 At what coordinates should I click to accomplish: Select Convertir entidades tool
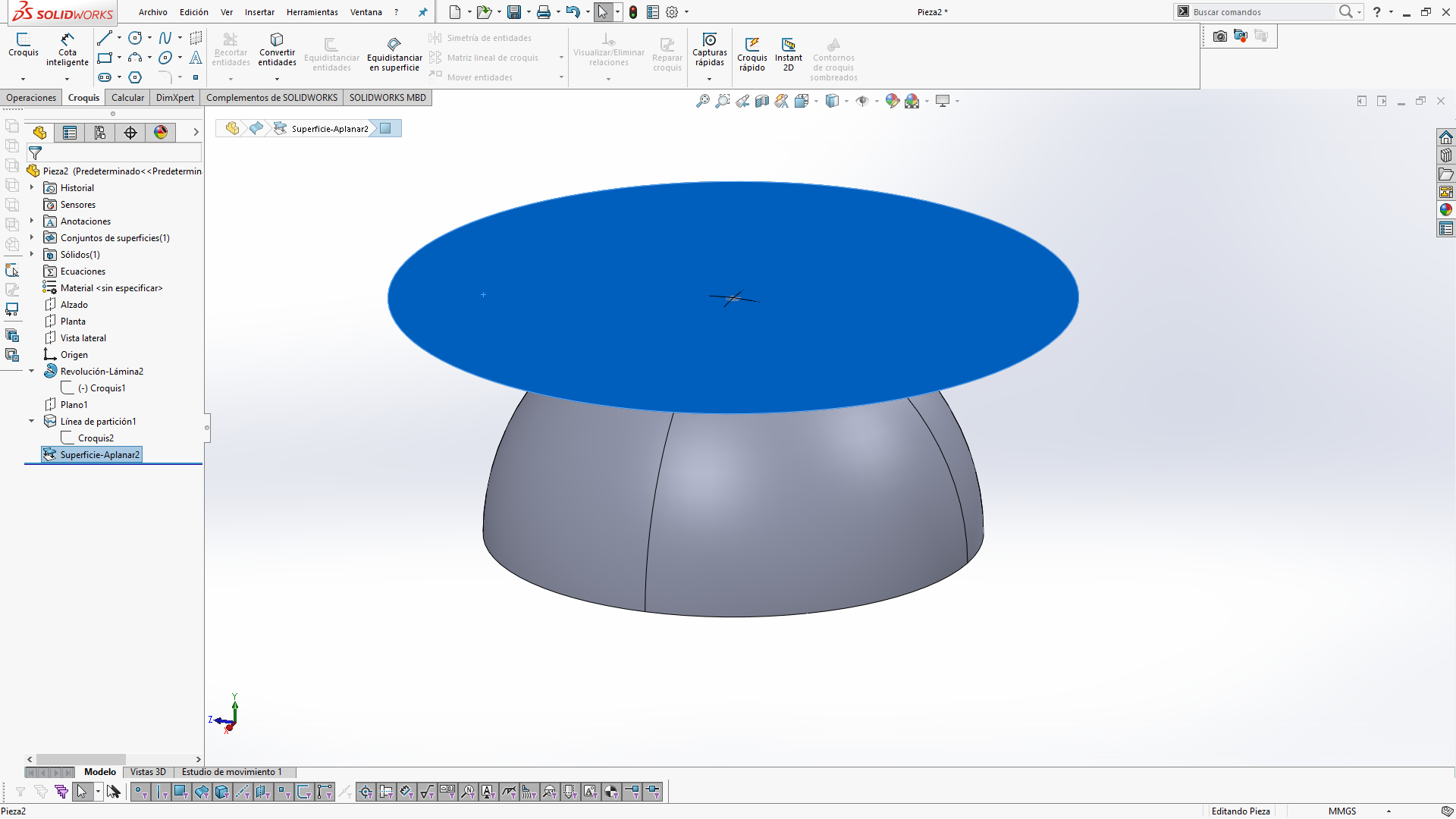click(x=277, y=49)
